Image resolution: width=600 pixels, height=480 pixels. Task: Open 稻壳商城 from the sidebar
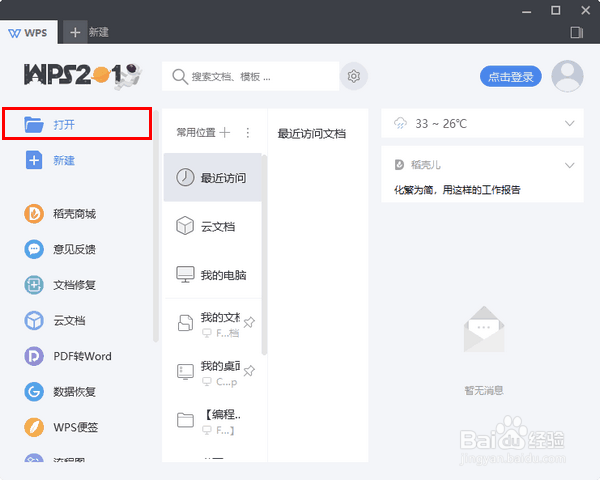pyautogui.click(x=60, y=214)
